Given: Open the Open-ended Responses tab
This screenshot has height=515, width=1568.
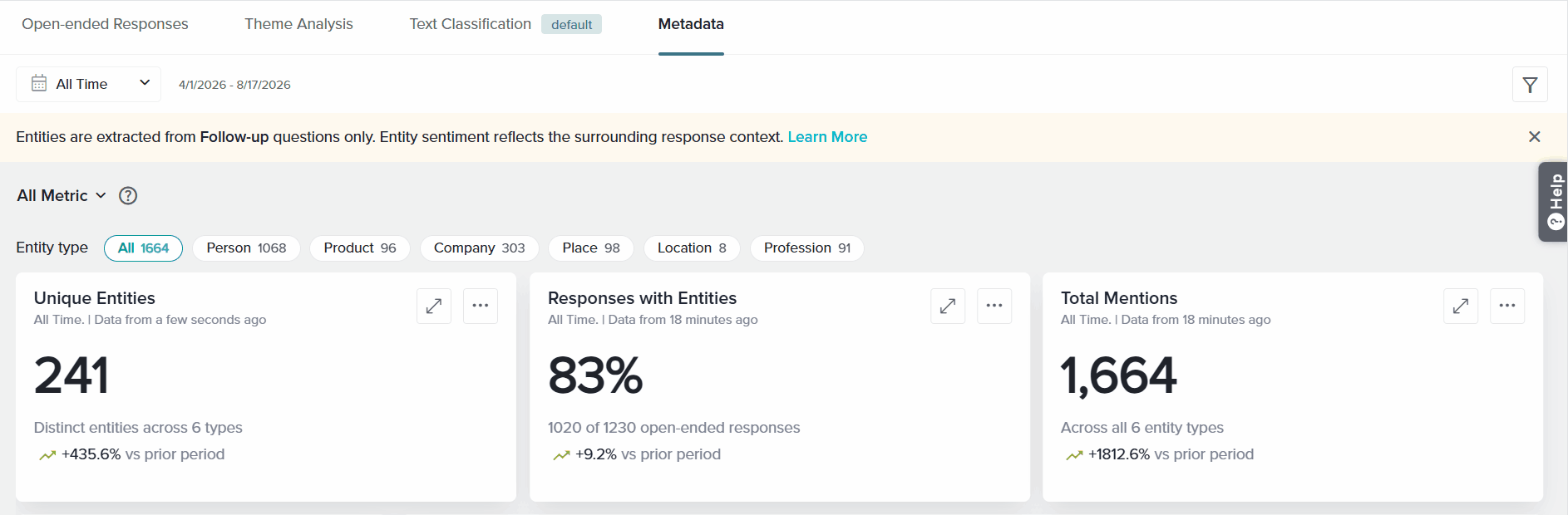Looking at the screenshot, I should pyautogui.click(x=105, y=24).
